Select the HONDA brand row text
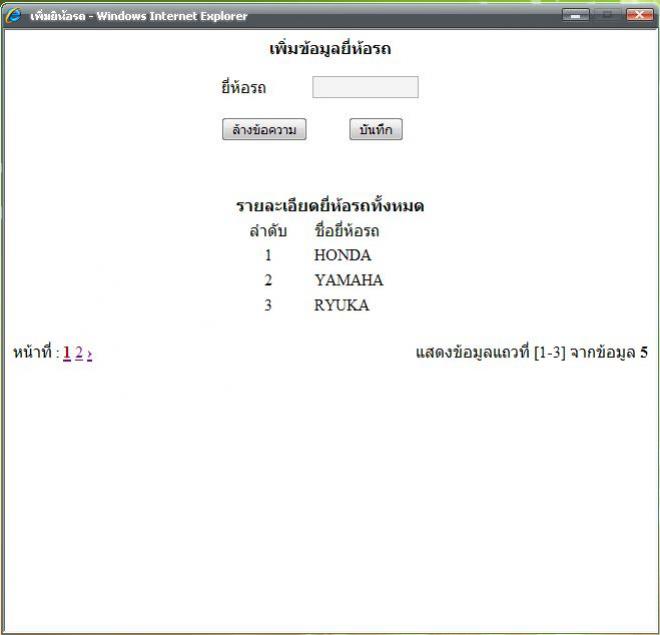This screenshot has height=635, width=660. pos(343,255)
